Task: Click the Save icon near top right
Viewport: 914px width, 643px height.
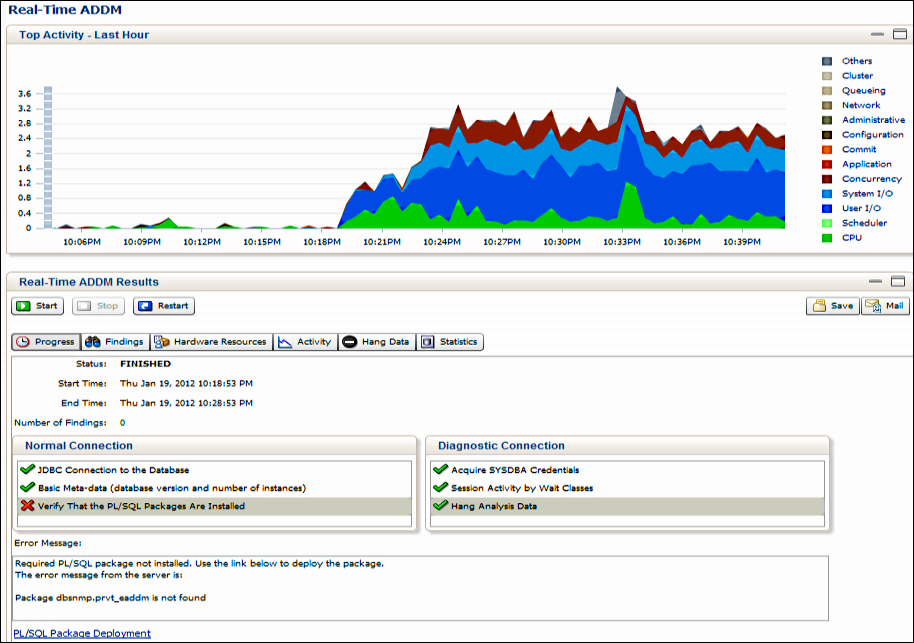Action: (x=819, y=305)
